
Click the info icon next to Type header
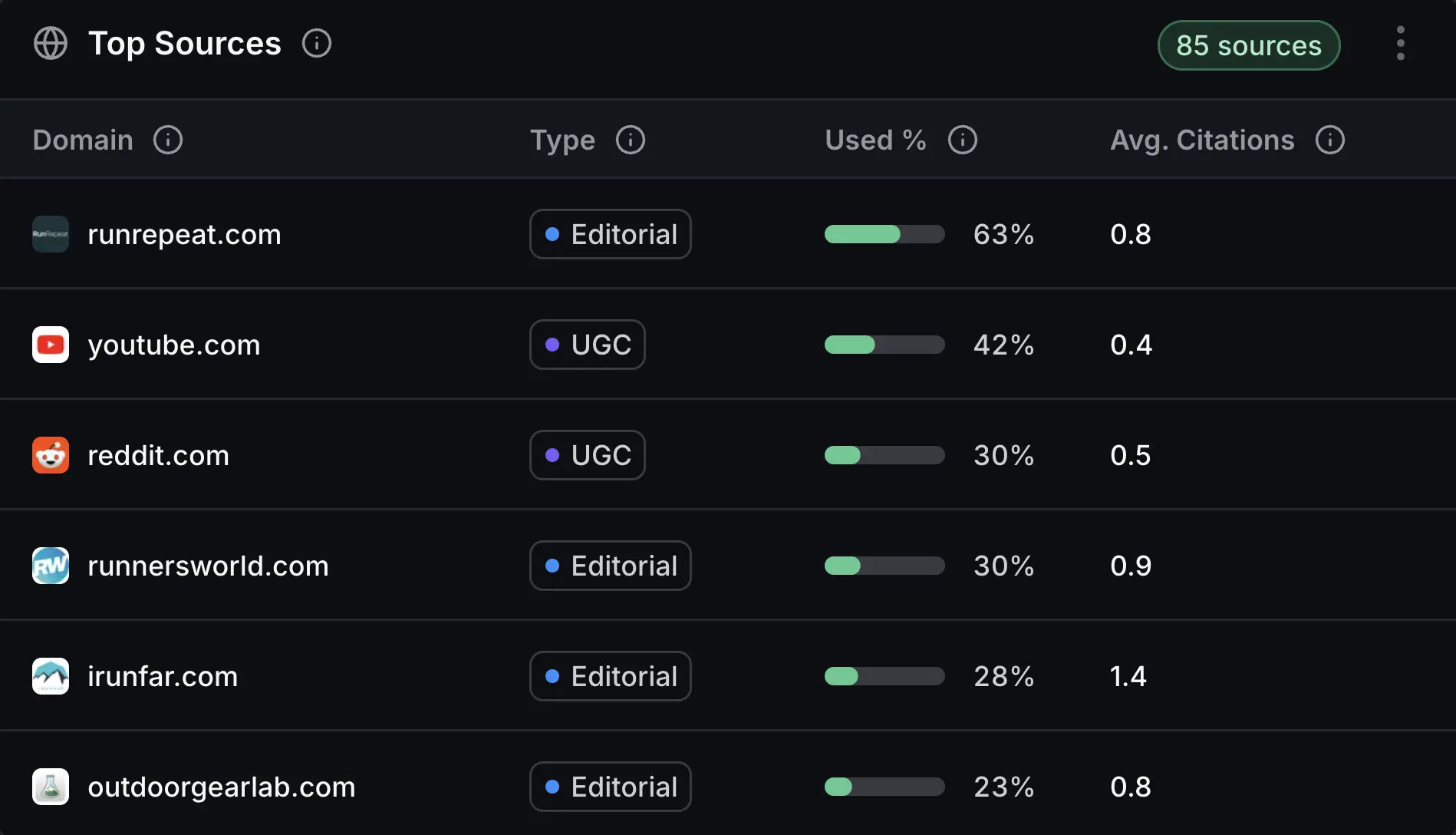point(631,140)
